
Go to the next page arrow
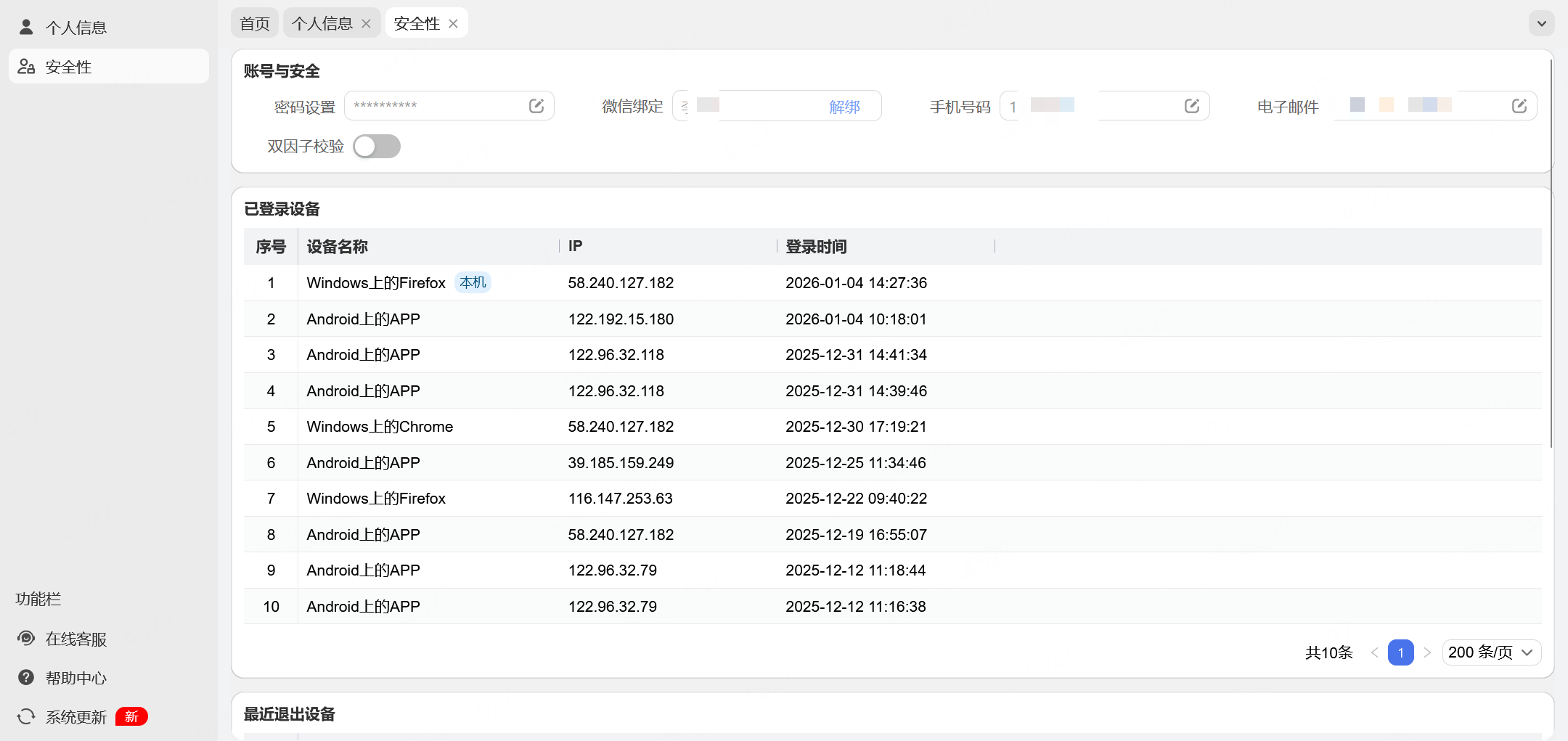pyautogui.click(x=1427, y=652)
